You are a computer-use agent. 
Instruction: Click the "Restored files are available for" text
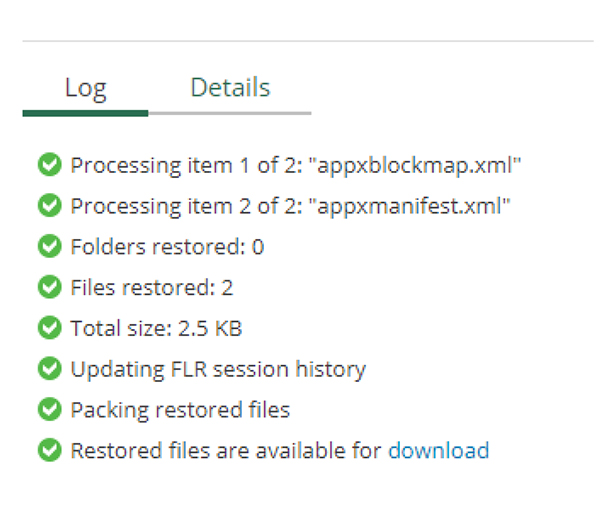(x=226, y=451)
